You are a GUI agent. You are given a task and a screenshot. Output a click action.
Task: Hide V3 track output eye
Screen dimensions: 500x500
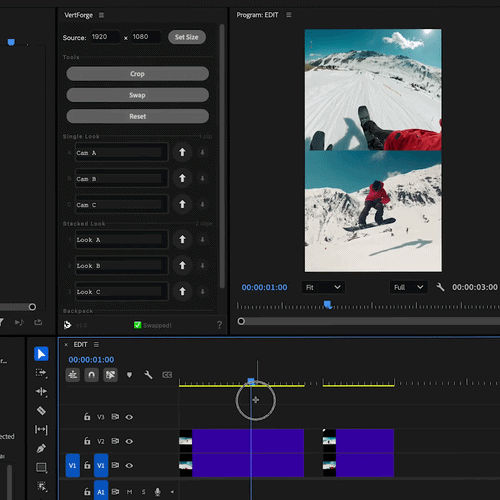click(x=129, y=417)
